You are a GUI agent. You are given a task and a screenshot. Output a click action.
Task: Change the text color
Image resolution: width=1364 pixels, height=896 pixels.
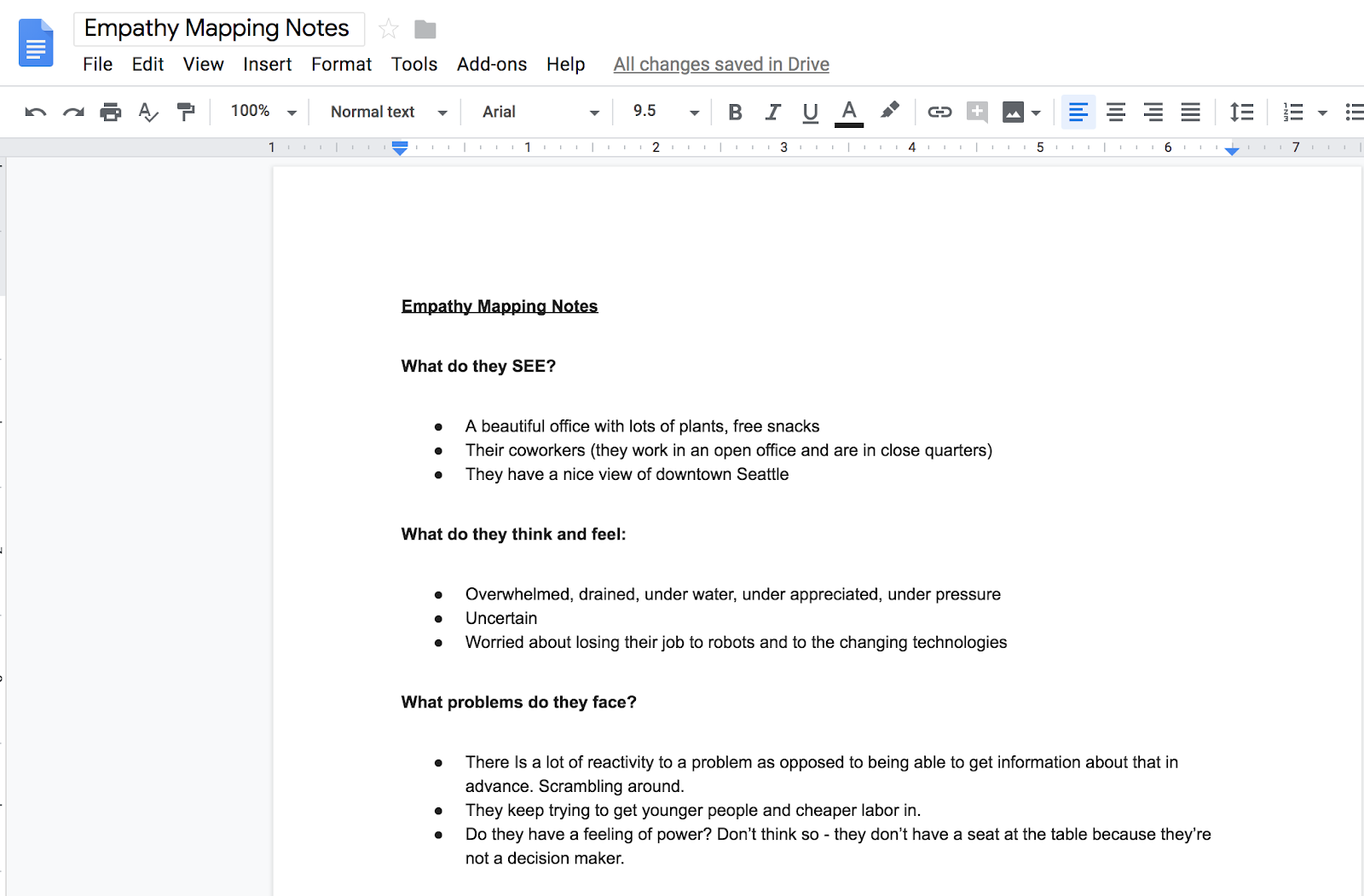pos(847,112)
